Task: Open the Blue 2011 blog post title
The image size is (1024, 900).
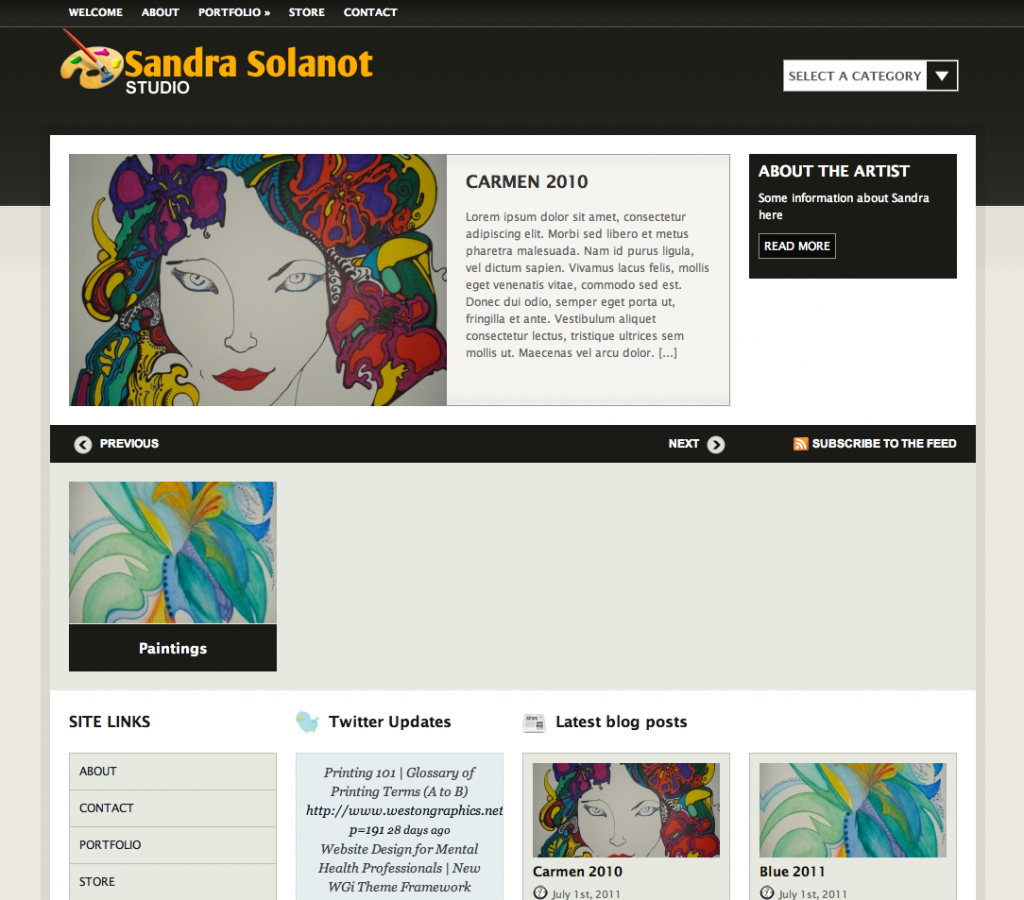Action: (x=792, y=872)
